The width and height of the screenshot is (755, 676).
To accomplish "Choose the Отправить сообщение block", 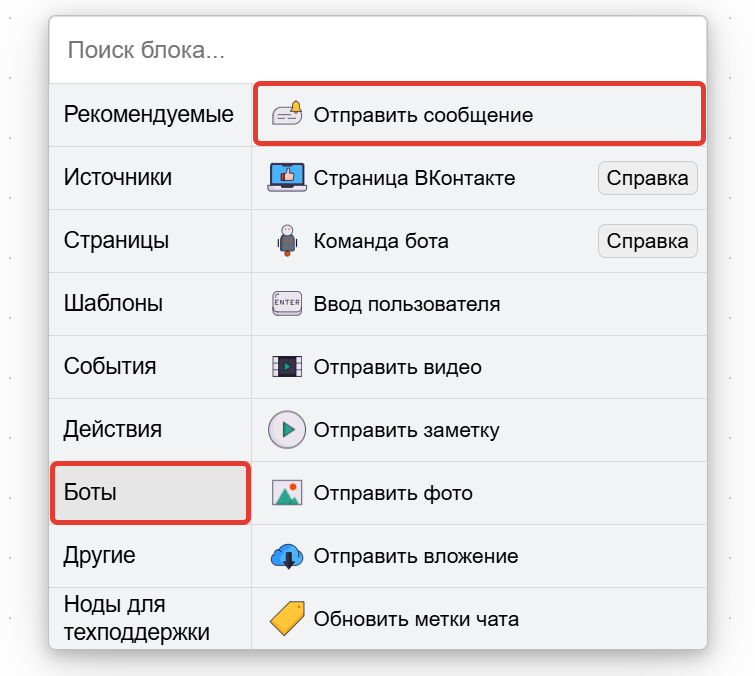I will point(479,114).
